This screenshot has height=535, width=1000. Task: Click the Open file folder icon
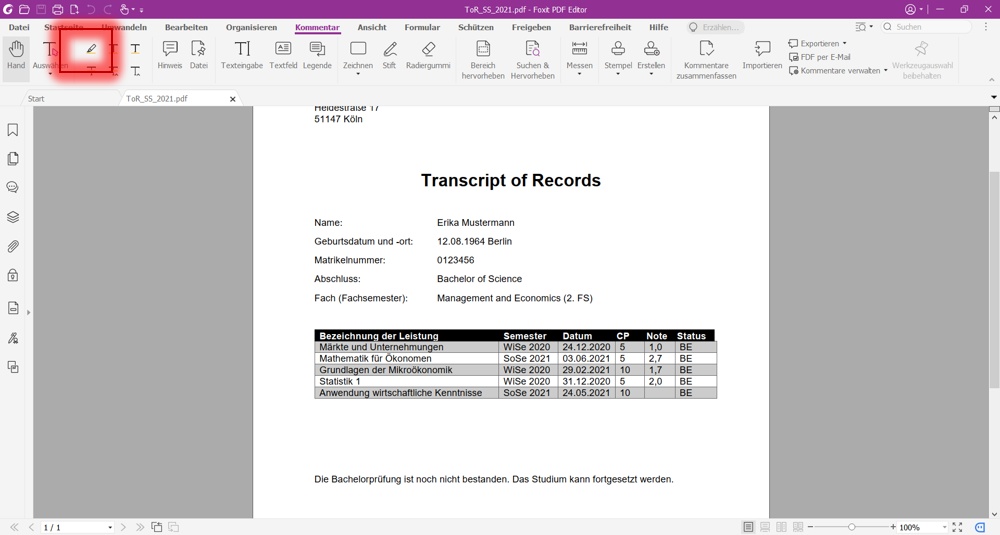24,10
